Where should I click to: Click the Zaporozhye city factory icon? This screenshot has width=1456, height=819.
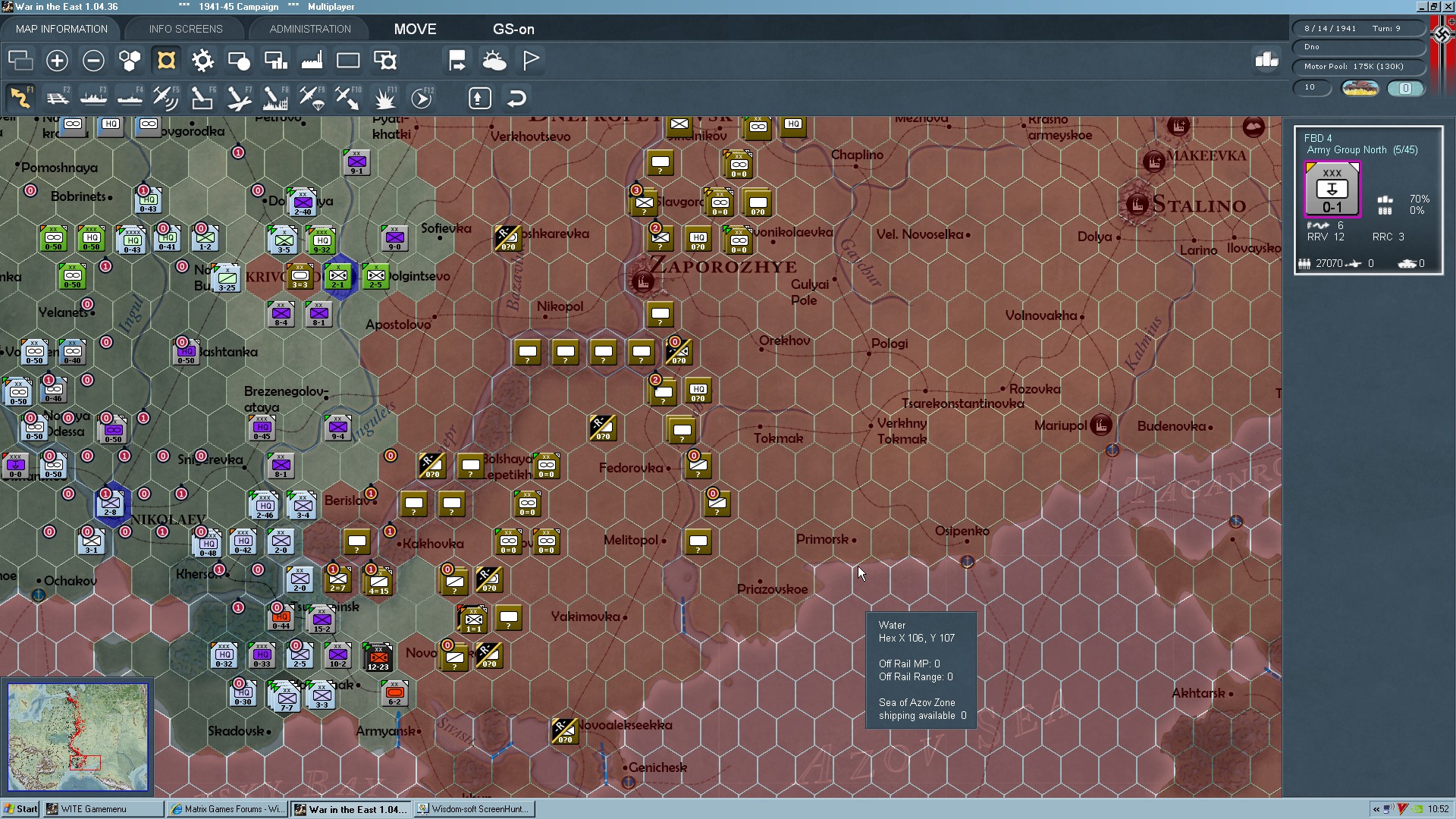pyautogui.click(x=642, y=282)
